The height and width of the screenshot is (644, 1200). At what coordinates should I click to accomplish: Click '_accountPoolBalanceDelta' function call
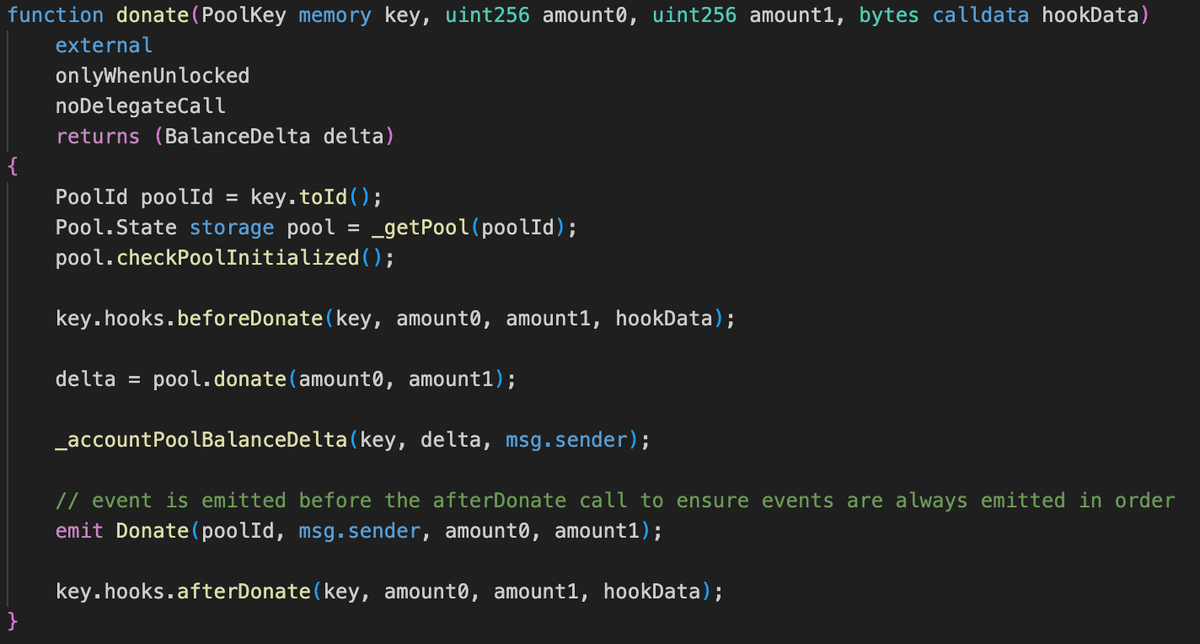(x=201, y=440)
